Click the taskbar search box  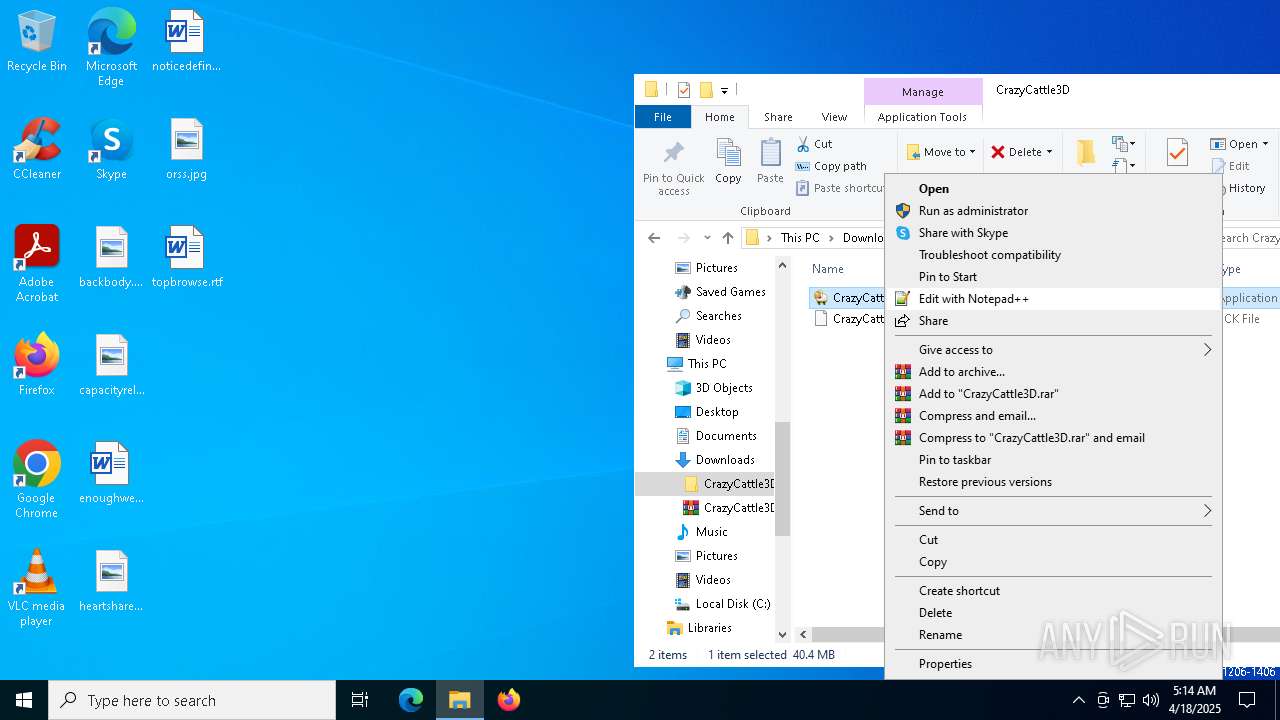point(192,700)
